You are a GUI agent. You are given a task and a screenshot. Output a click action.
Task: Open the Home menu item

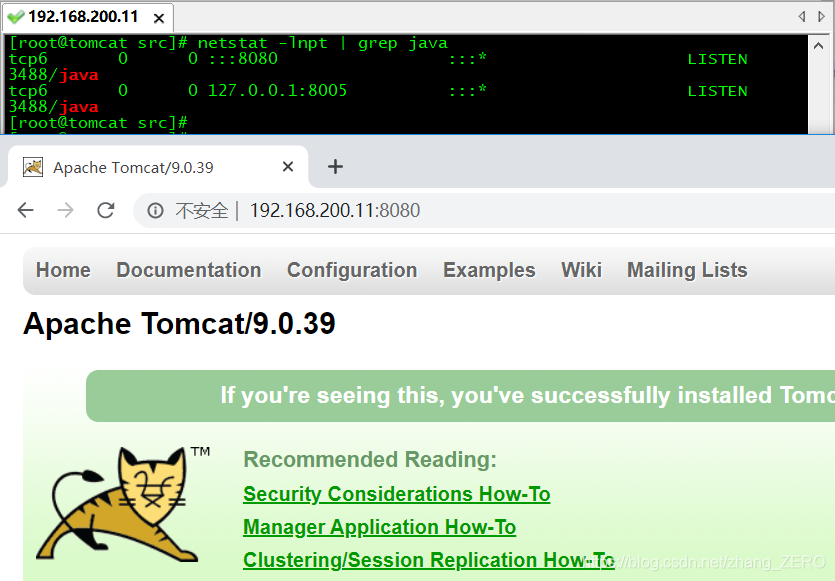point(63,270)
